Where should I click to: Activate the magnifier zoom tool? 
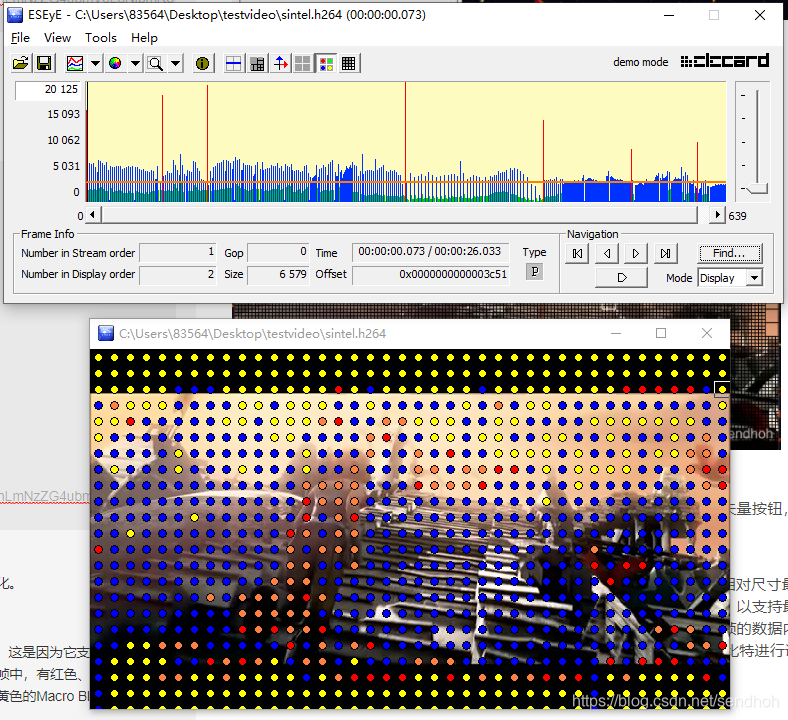tap(155, 63)
